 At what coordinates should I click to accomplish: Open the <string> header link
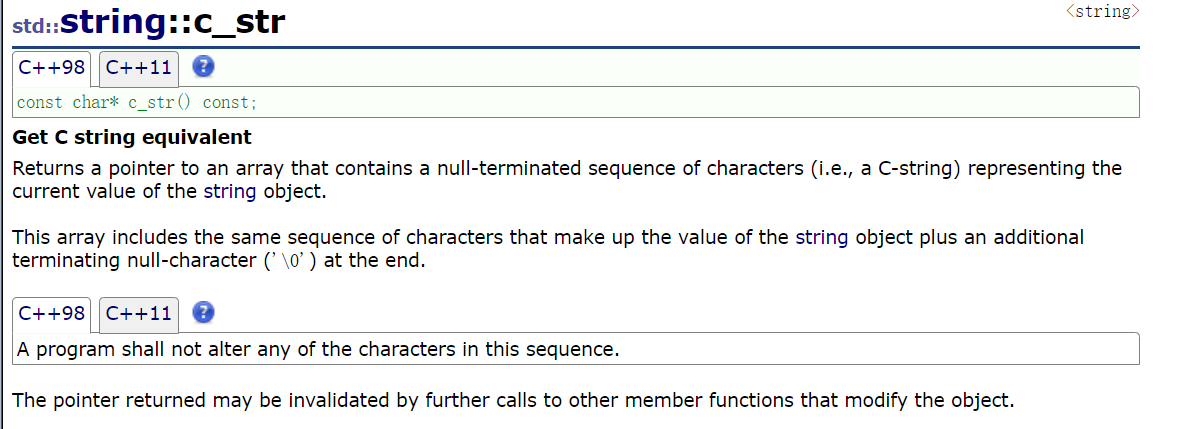coord(1102,12)
